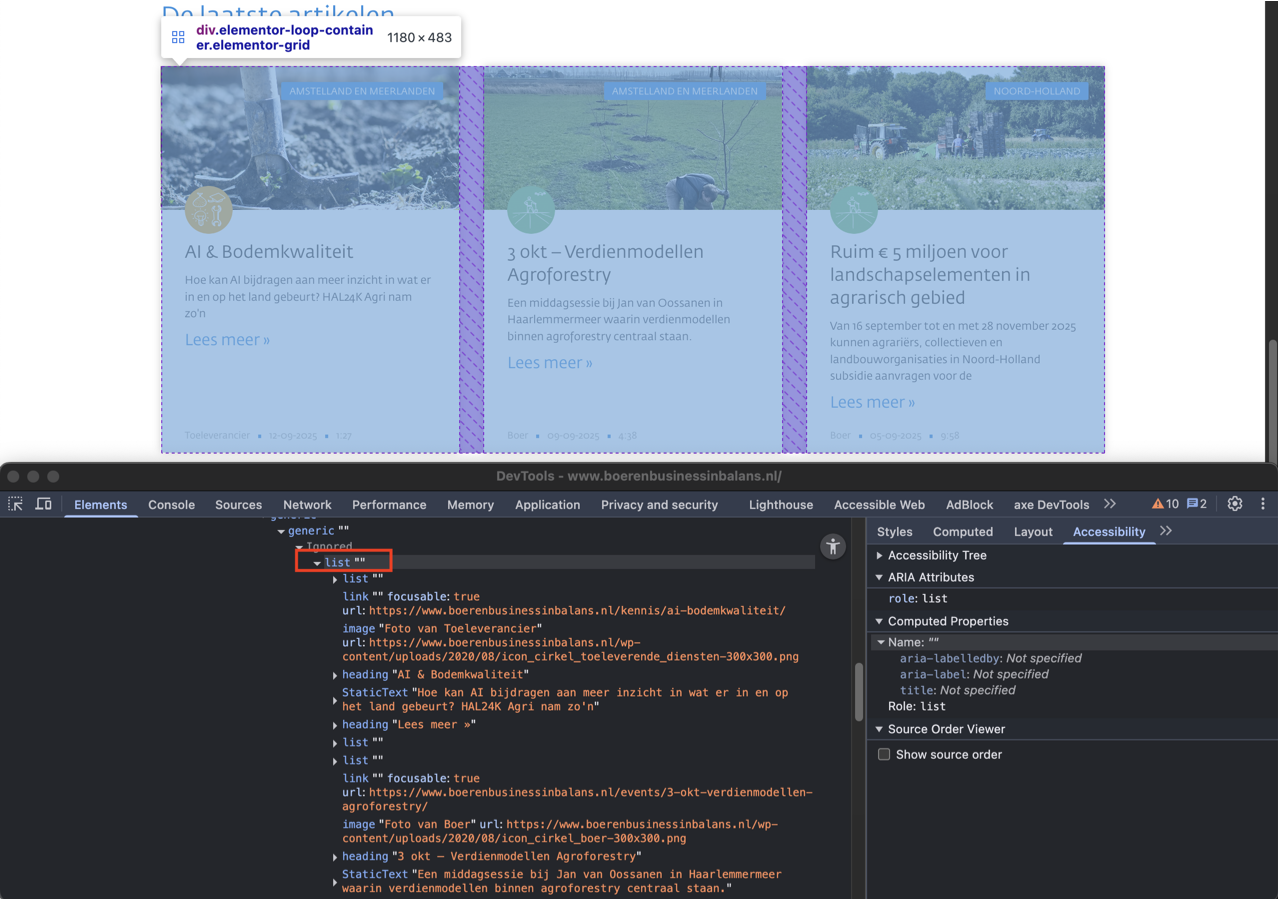The image size is (1278, 899).
Task: Toggle the device toolbar icon
Action: 44,504
